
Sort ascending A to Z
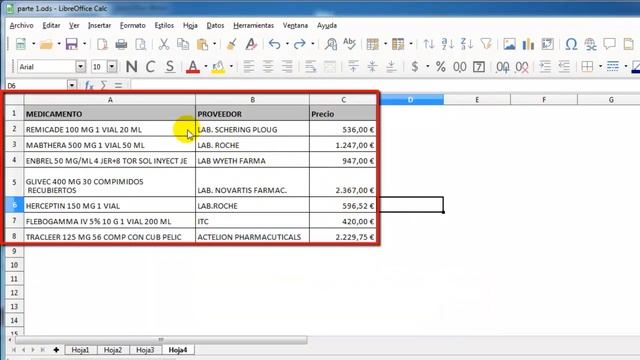tap(447, 44)
